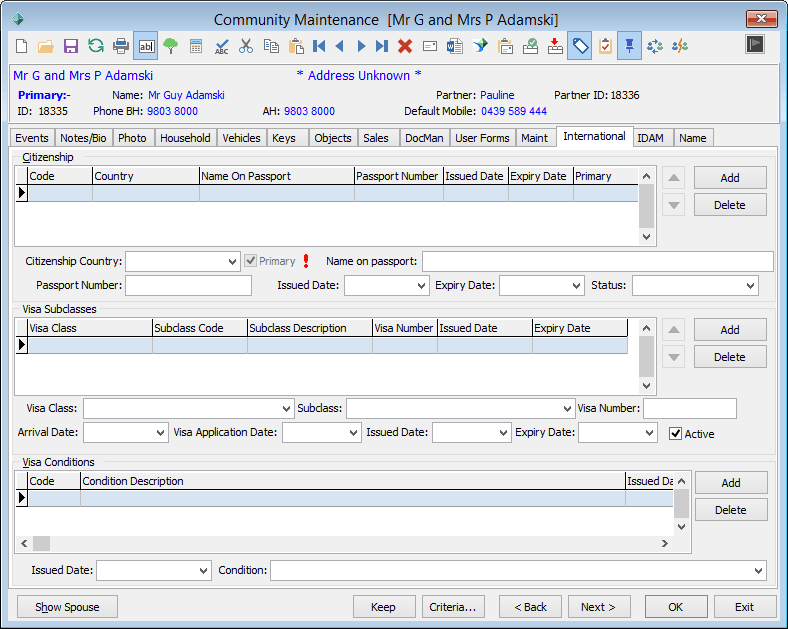This screenshot has height=629, width=788.
Task: Switch to the Vehicles tab
Action: (x=241, y=138)
